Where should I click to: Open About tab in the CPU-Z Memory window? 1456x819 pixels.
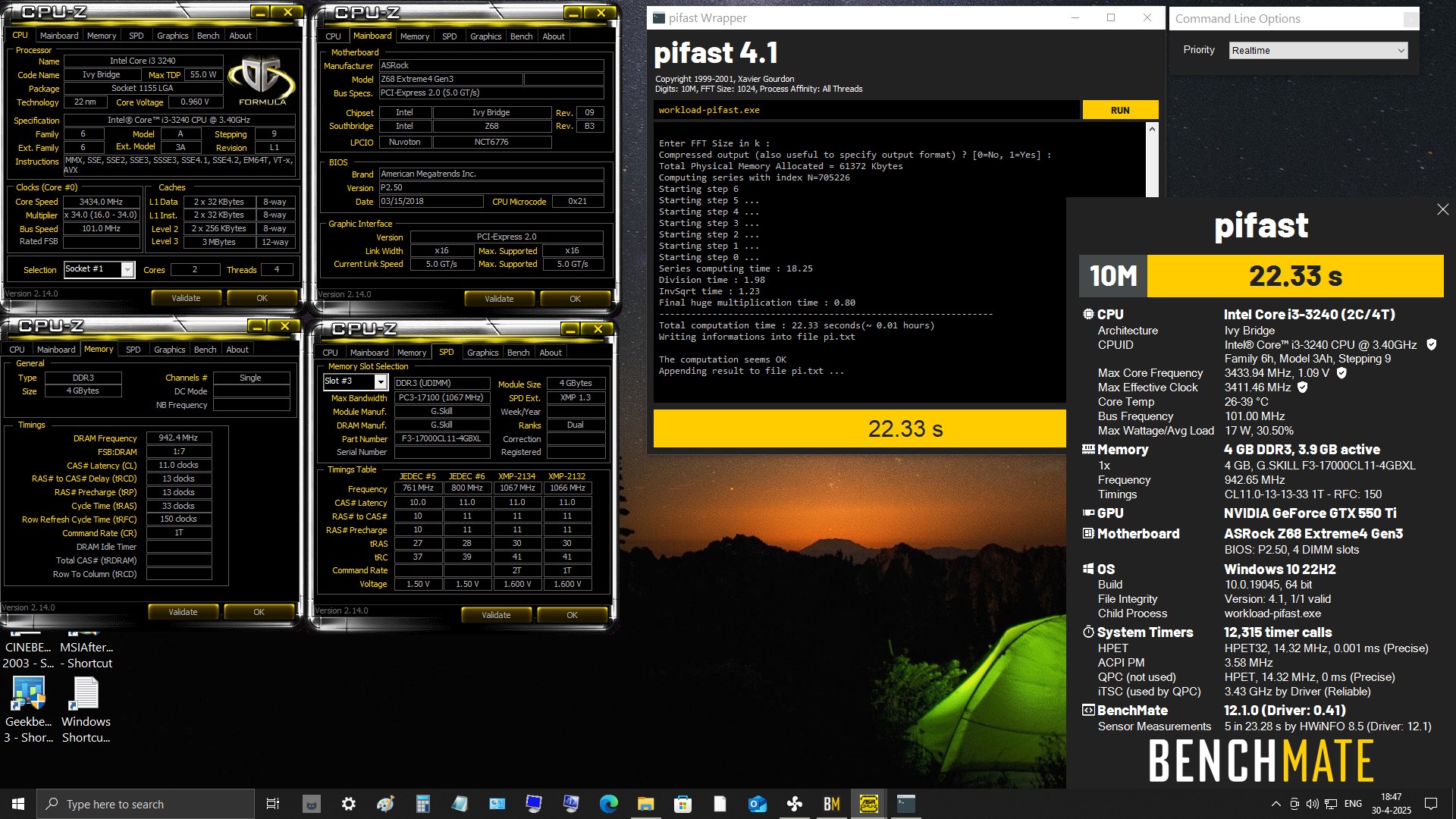coord(237,350)
